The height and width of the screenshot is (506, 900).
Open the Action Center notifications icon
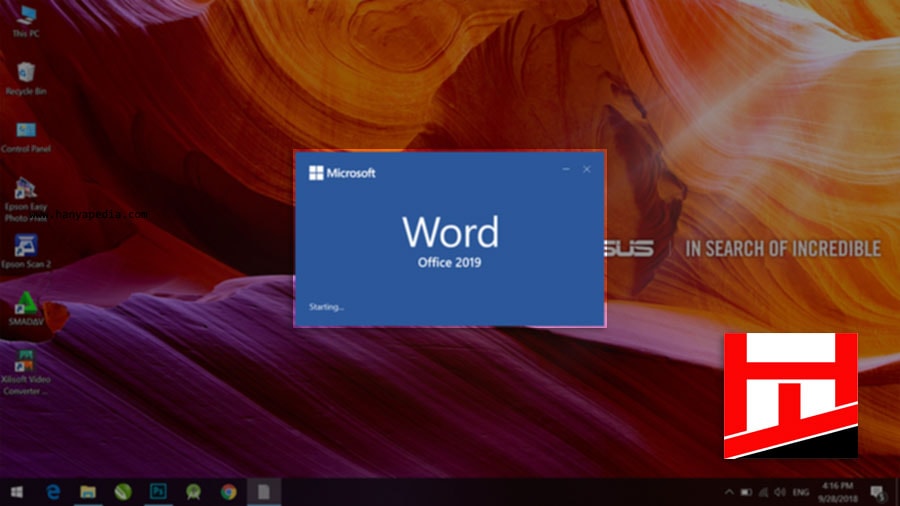(x=877, y=492)
